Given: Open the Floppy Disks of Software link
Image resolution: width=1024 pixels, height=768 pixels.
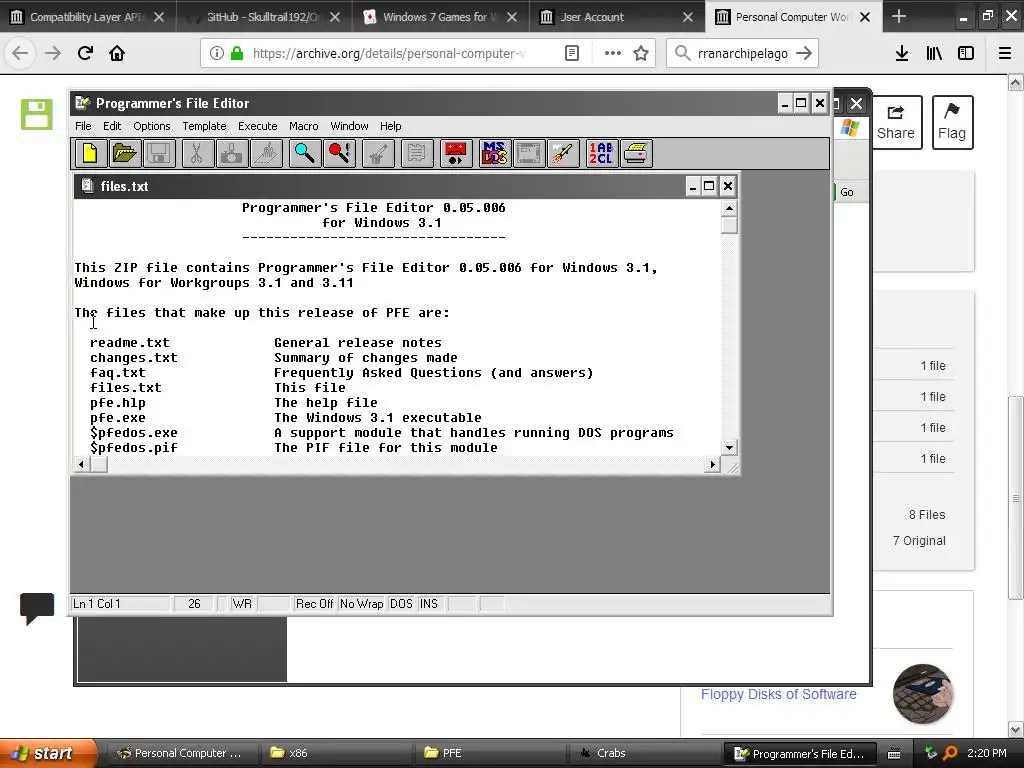Looking at the screenshot, I should point(778,694).
